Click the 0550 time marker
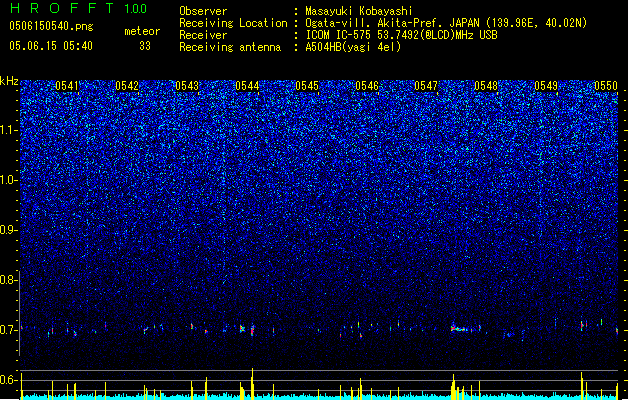The height and width of the screenshot is (400, 629). [x=606, y=86]
